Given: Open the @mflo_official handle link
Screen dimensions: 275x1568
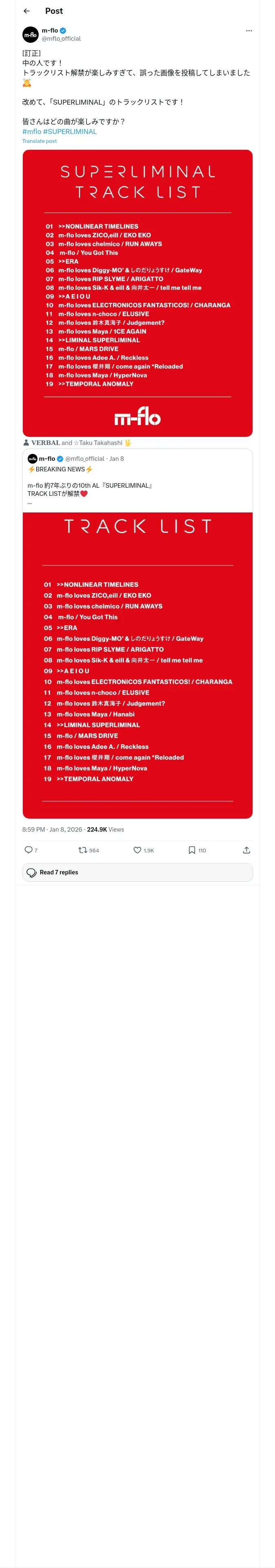Looking at the screenshot, I should [61, 38].
